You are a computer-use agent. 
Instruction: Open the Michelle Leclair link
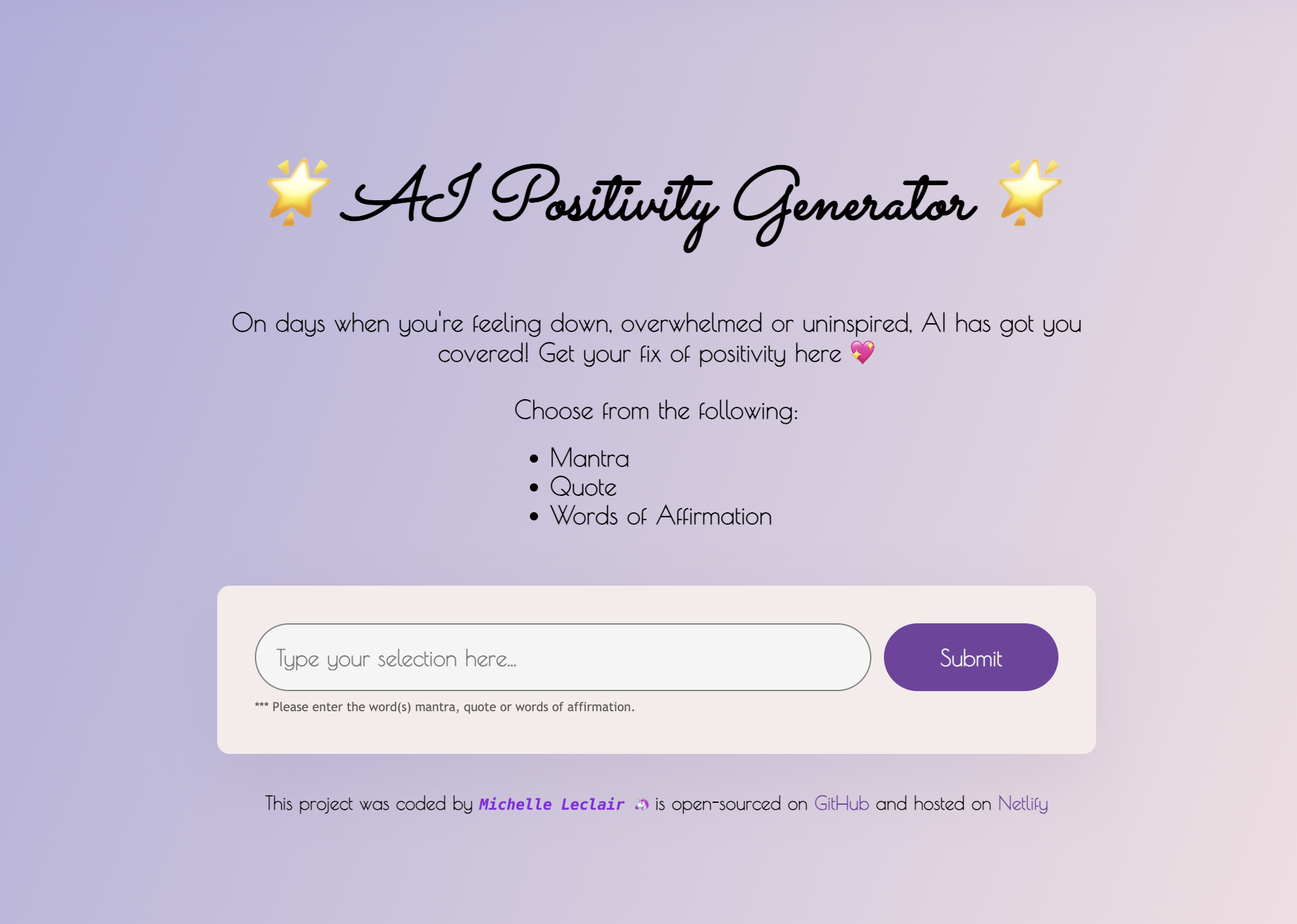click(551, 804)
